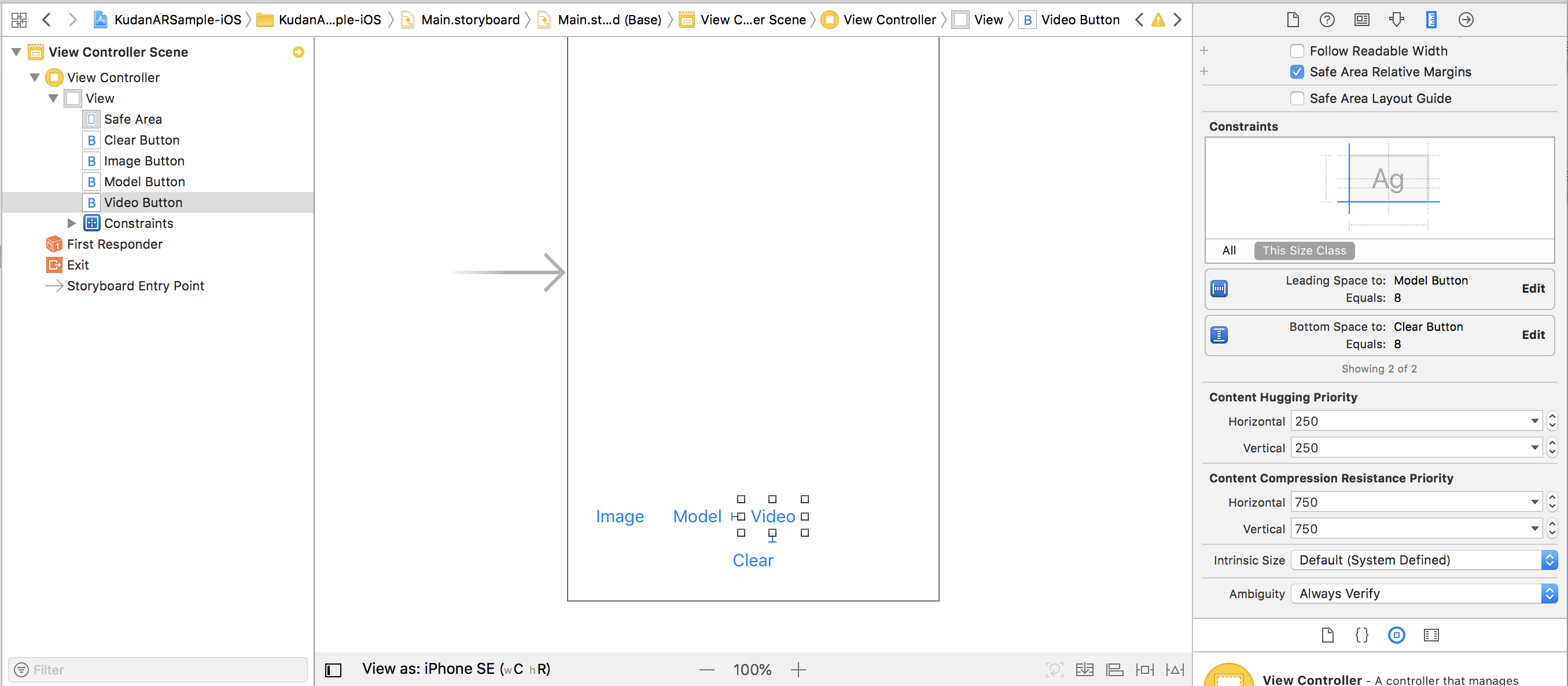Toggle the document outline panel
This screenshot has height=686, width=1568.
(x=333, y=670)
